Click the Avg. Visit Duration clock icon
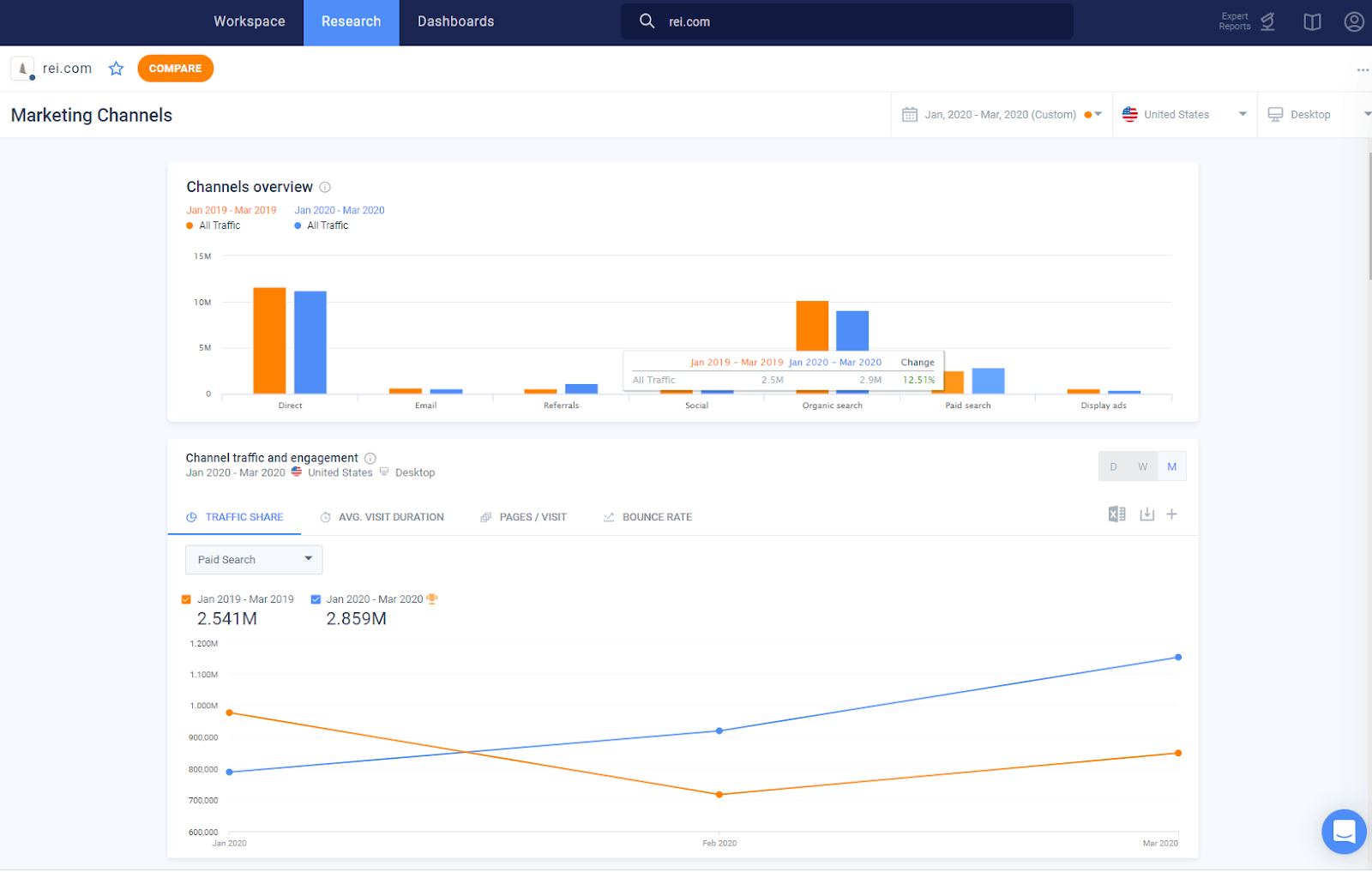 click(x=326, y=517)
